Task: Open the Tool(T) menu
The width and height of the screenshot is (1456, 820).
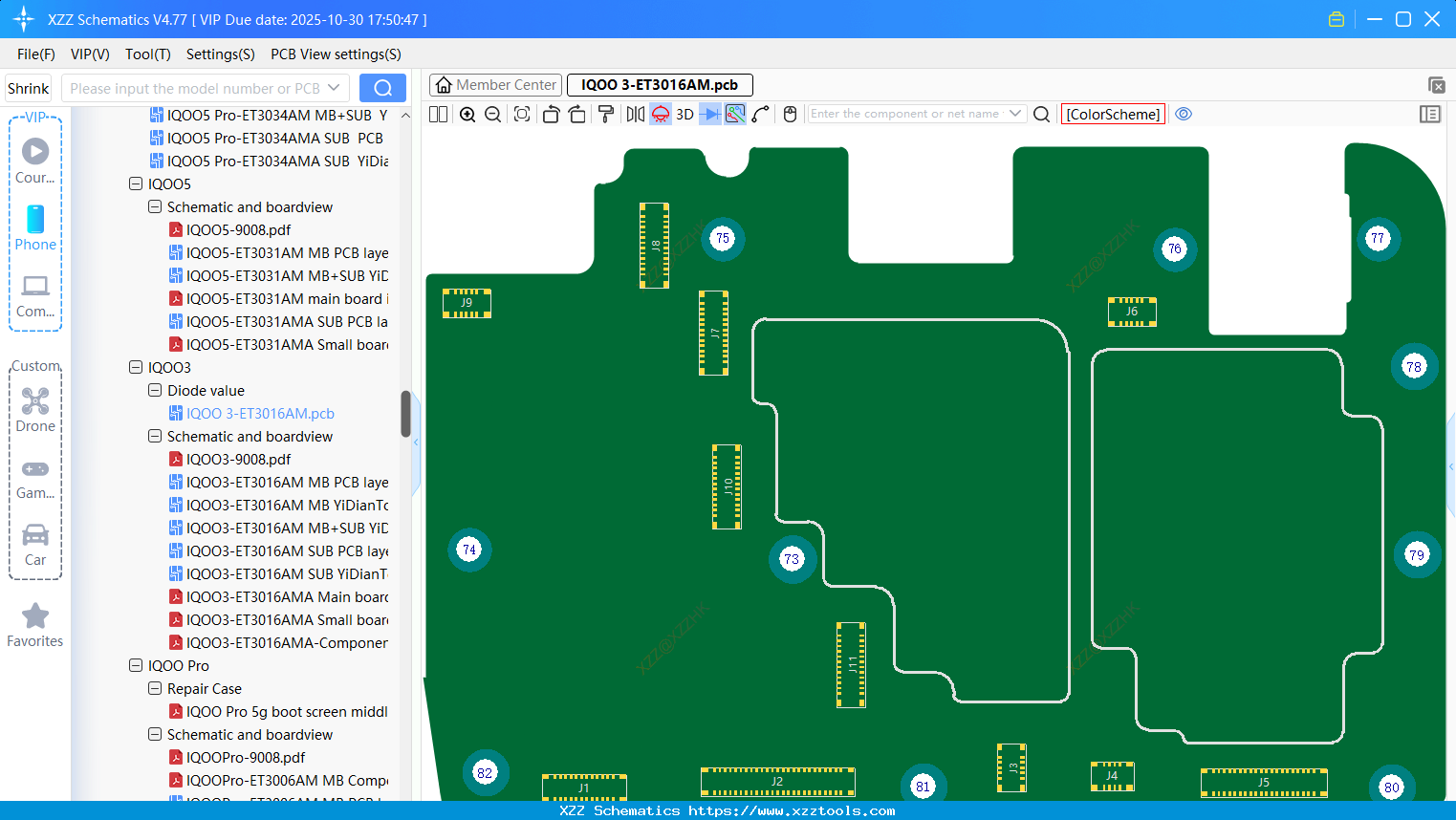Action: pyautogui.click(x=148, y=54)
